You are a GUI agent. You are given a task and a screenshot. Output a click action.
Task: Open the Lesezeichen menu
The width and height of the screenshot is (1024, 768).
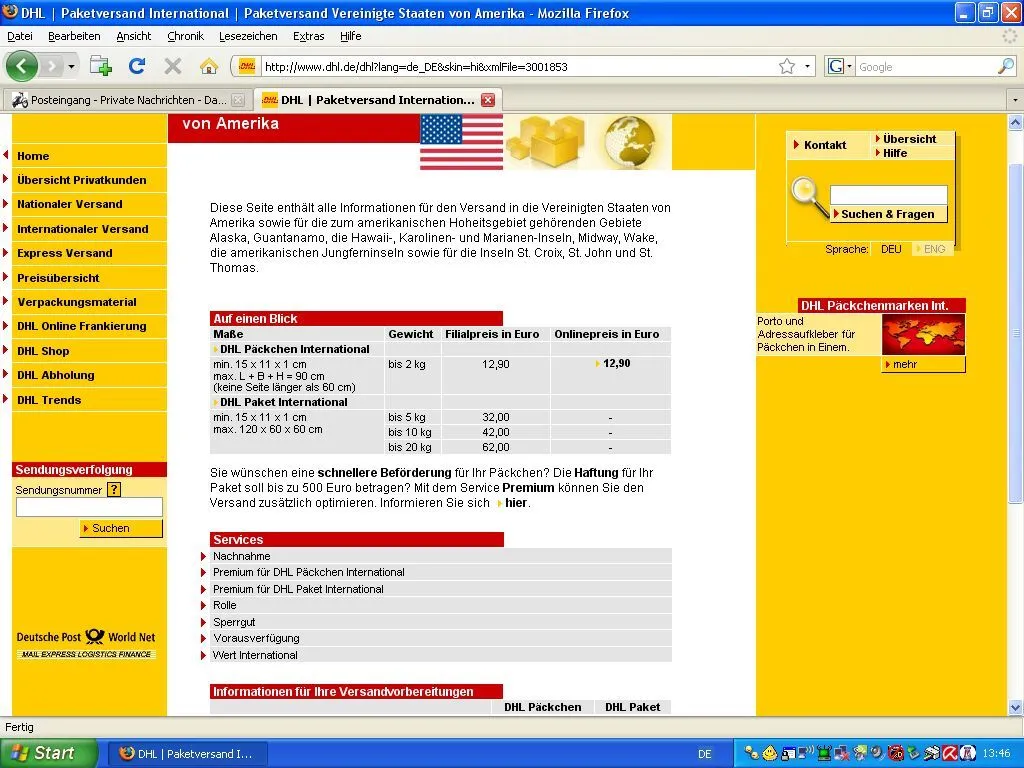click(x=248, y=36)
